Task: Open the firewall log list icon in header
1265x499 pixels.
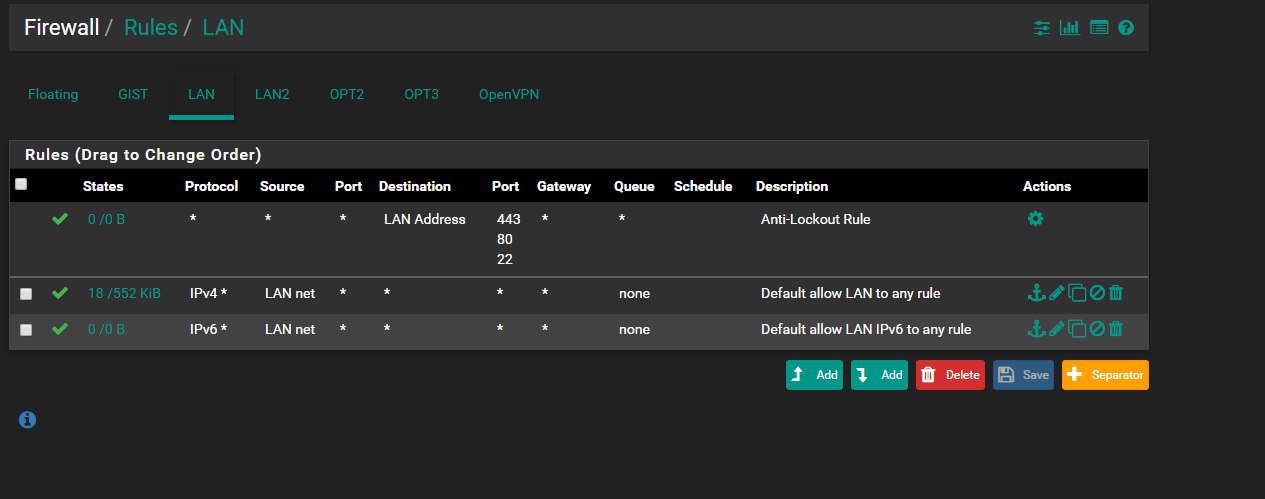Action: [x=1099, y=28]
